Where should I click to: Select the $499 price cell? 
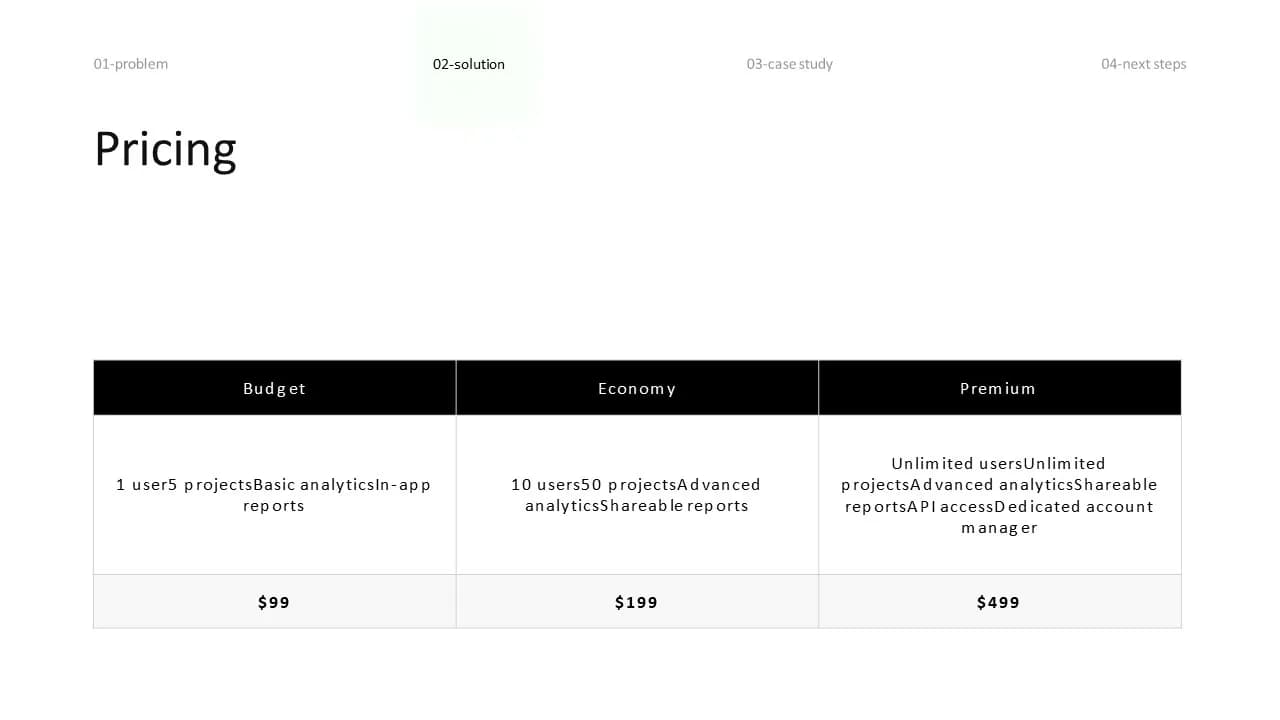(x=999, y=602)
